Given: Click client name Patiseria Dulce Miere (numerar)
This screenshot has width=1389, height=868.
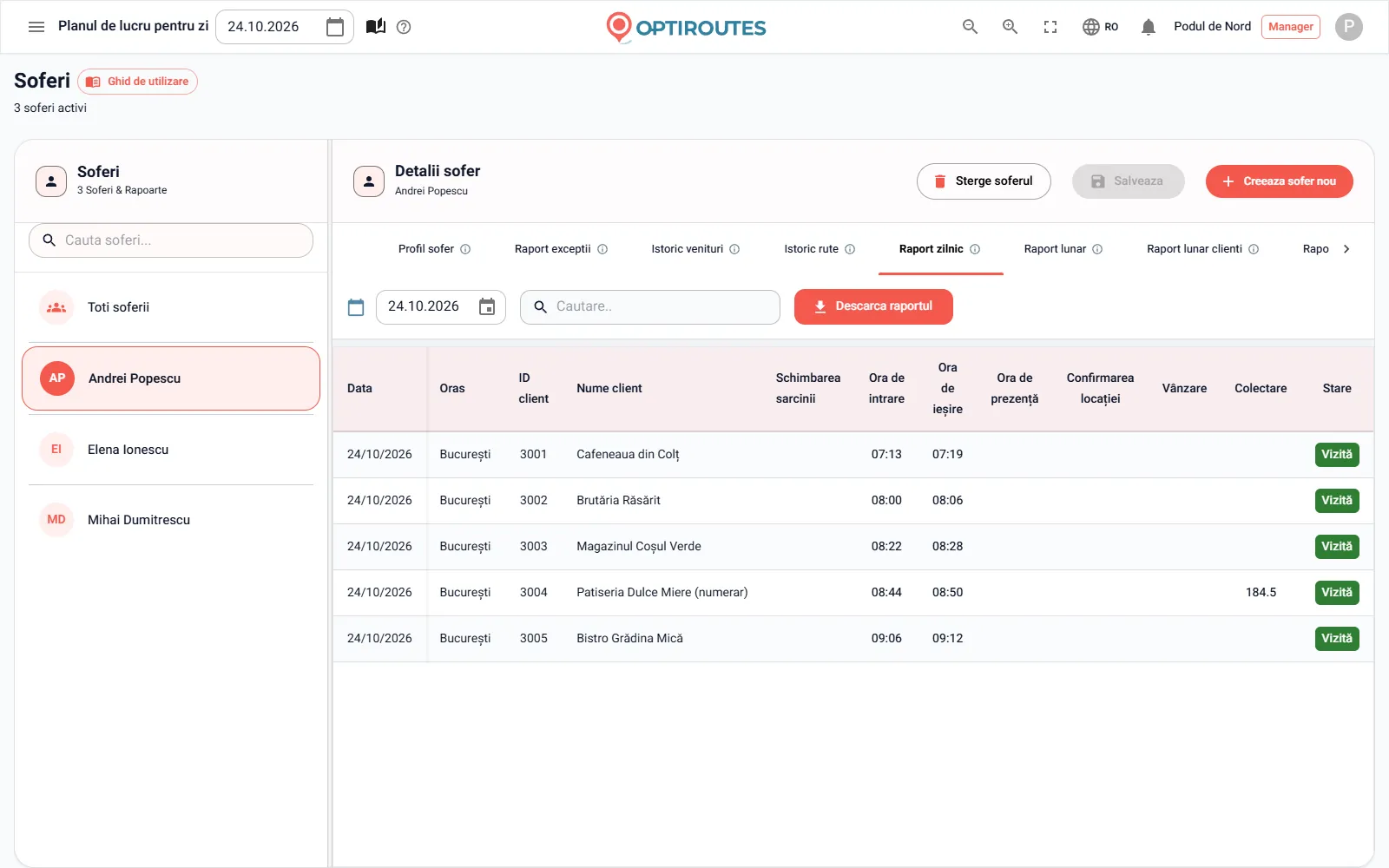Looking at the screenshot, I should [x=662, y=593].
